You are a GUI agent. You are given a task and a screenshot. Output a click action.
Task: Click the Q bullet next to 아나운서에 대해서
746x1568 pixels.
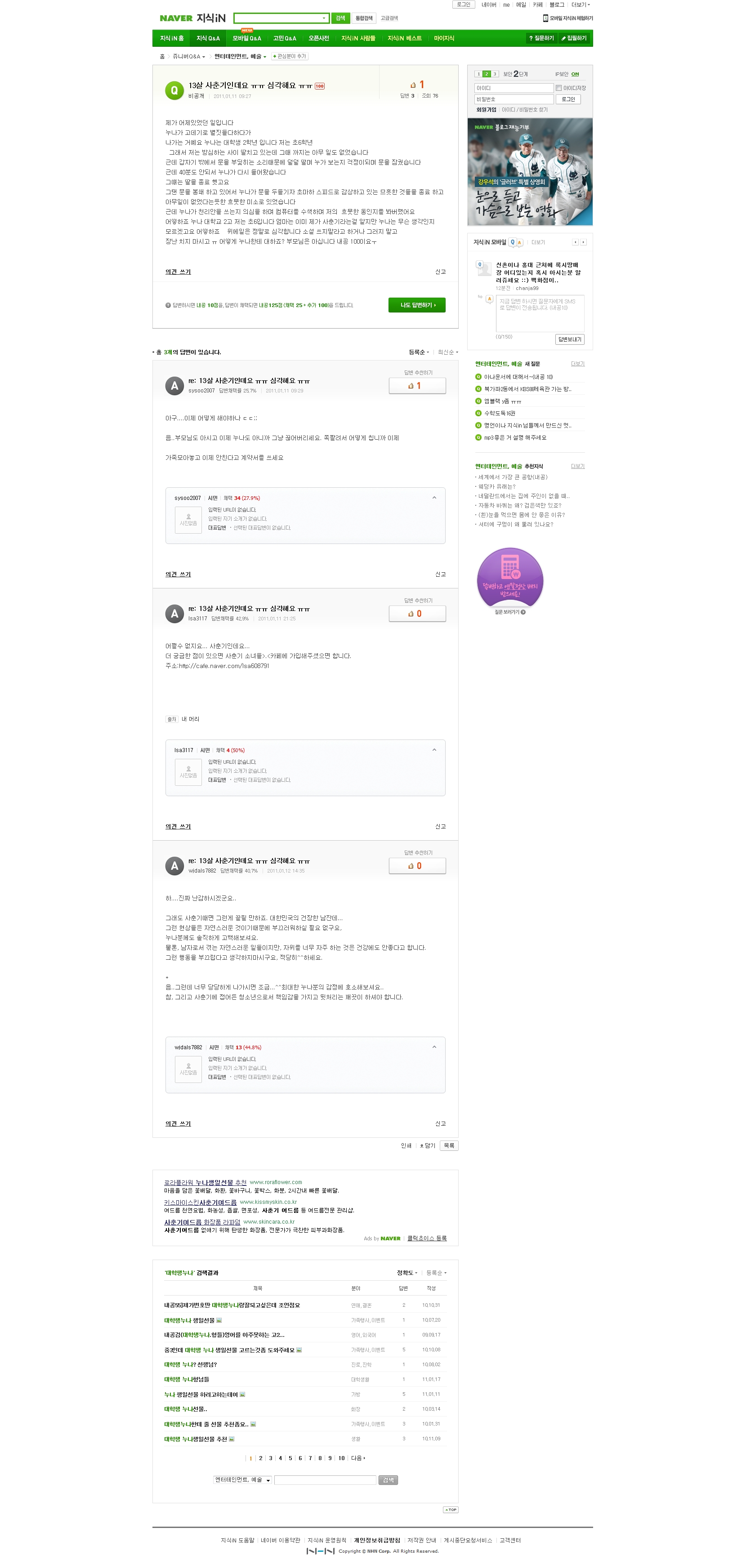point(478,377)
